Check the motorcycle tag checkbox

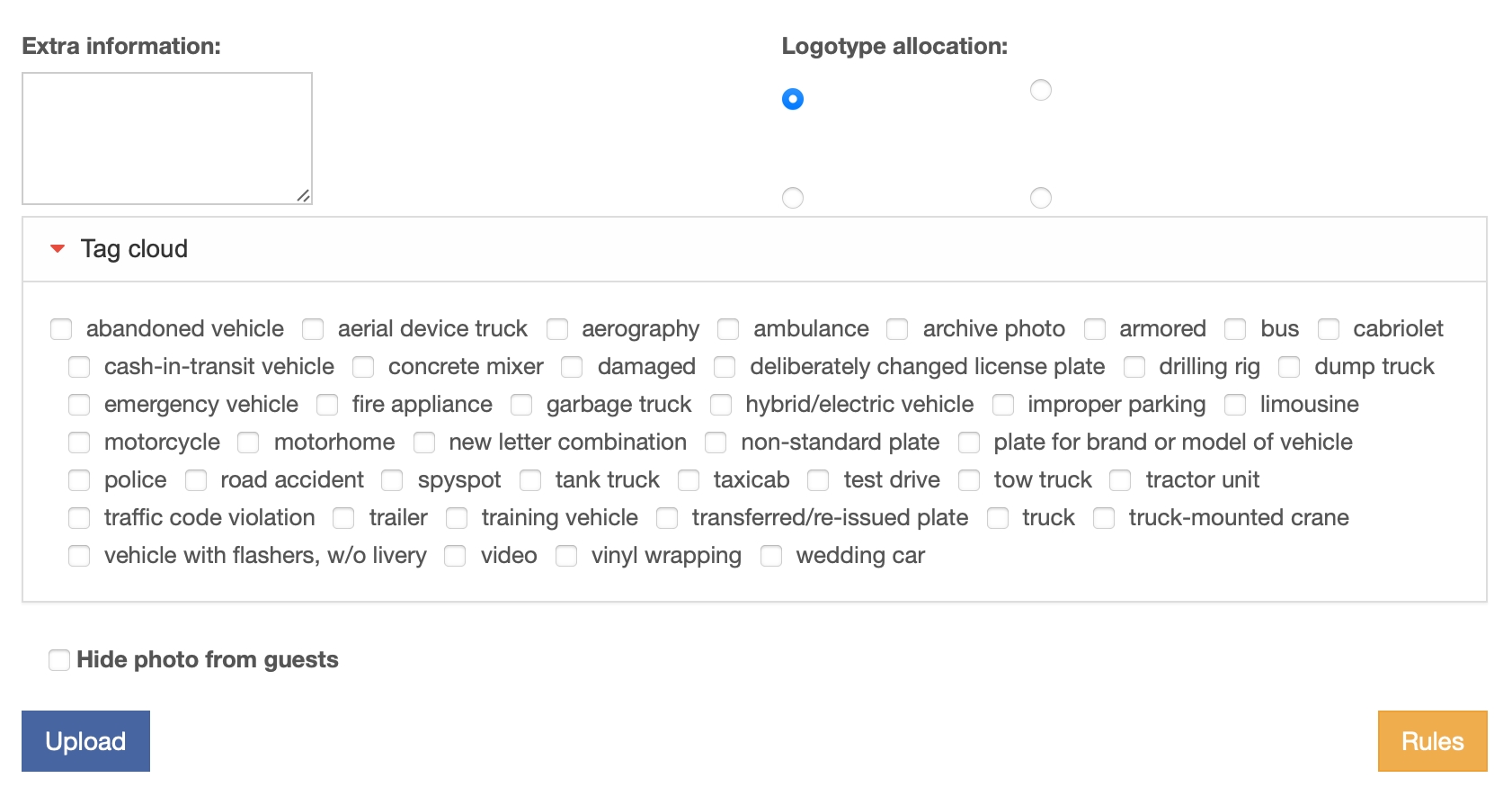click(79, 443)
